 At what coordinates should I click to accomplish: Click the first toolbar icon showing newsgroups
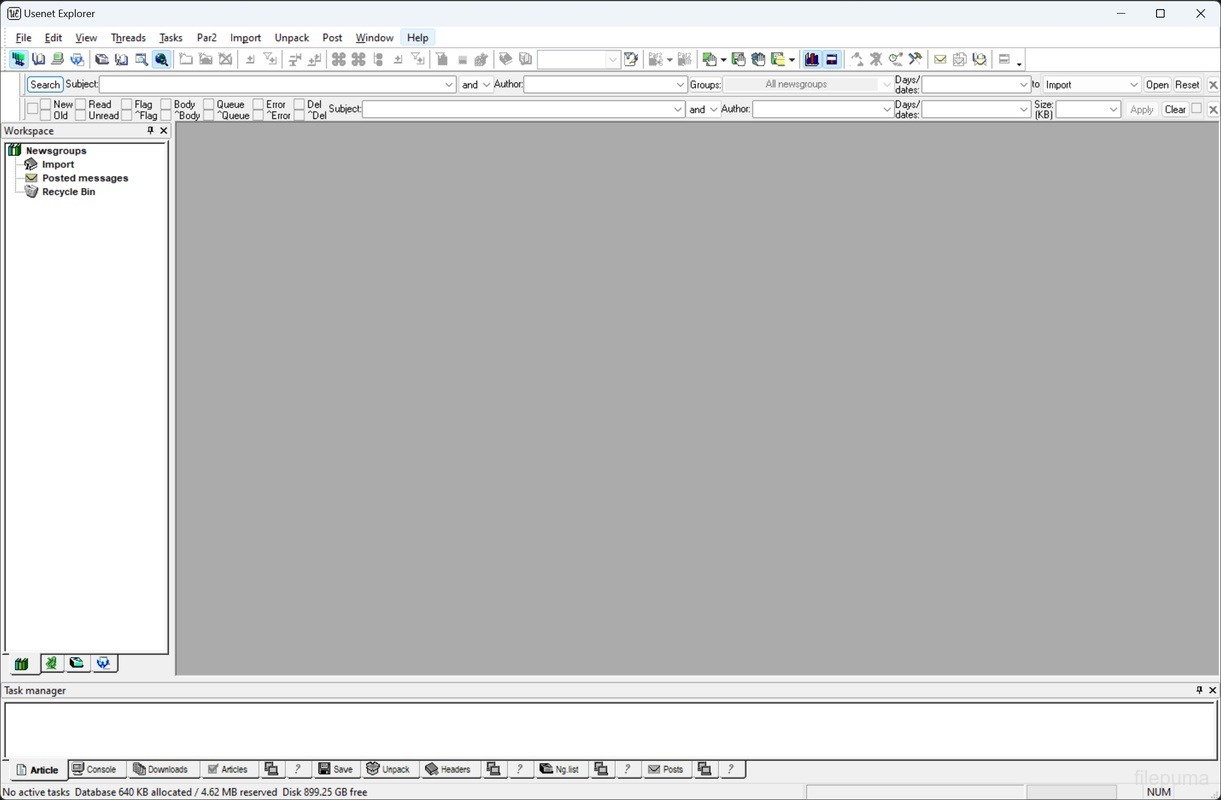(18, 60)
